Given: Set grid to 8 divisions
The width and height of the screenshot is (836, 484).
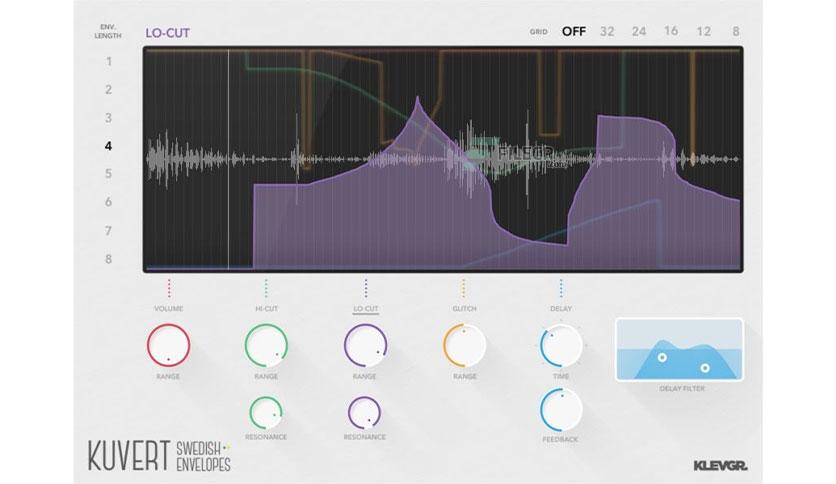Looking at the screenshot, I should click(736, 31).
